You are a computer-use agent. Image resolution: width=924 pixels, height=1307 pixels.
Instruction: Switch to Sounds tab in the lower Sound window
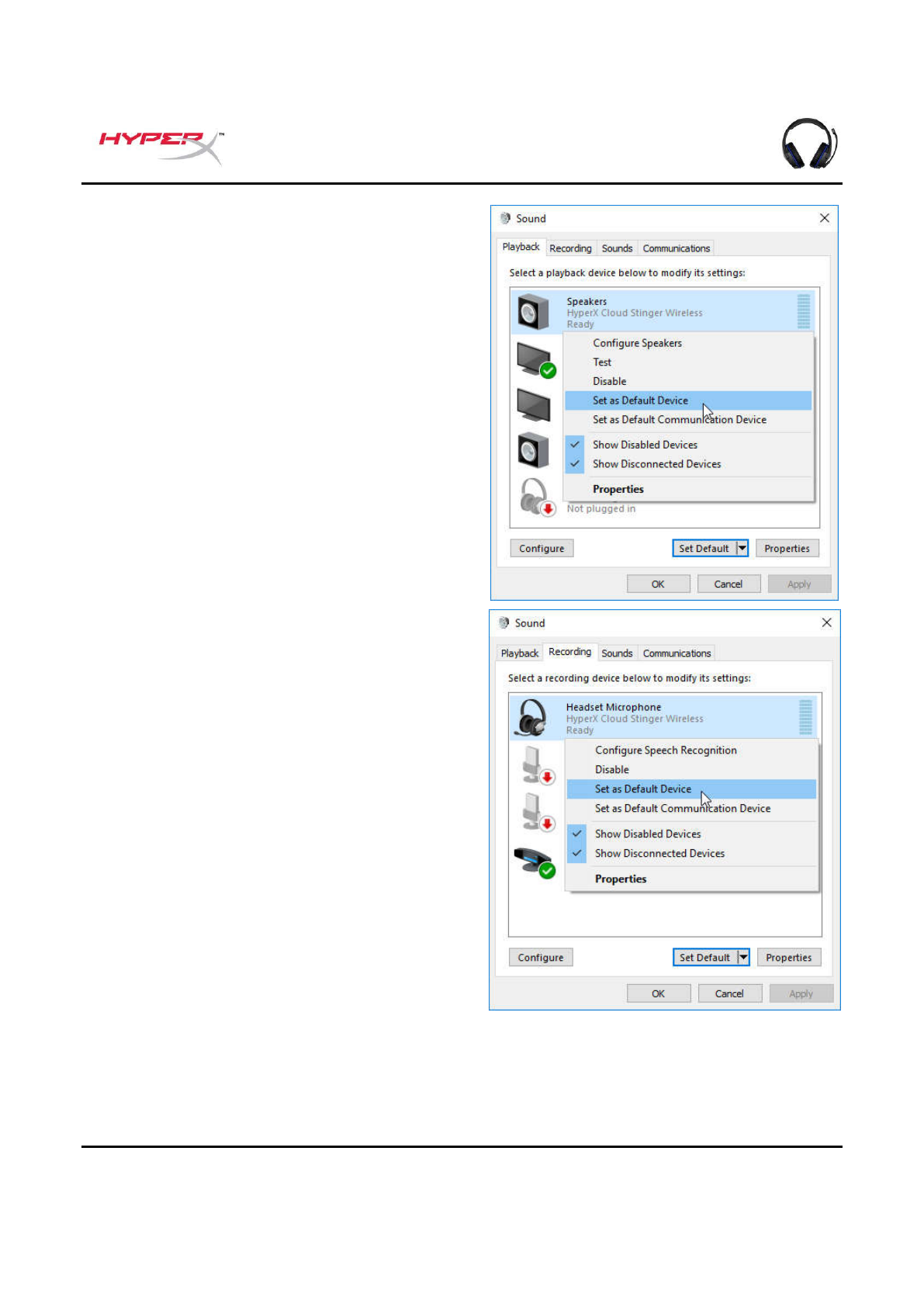click(617, 653)
